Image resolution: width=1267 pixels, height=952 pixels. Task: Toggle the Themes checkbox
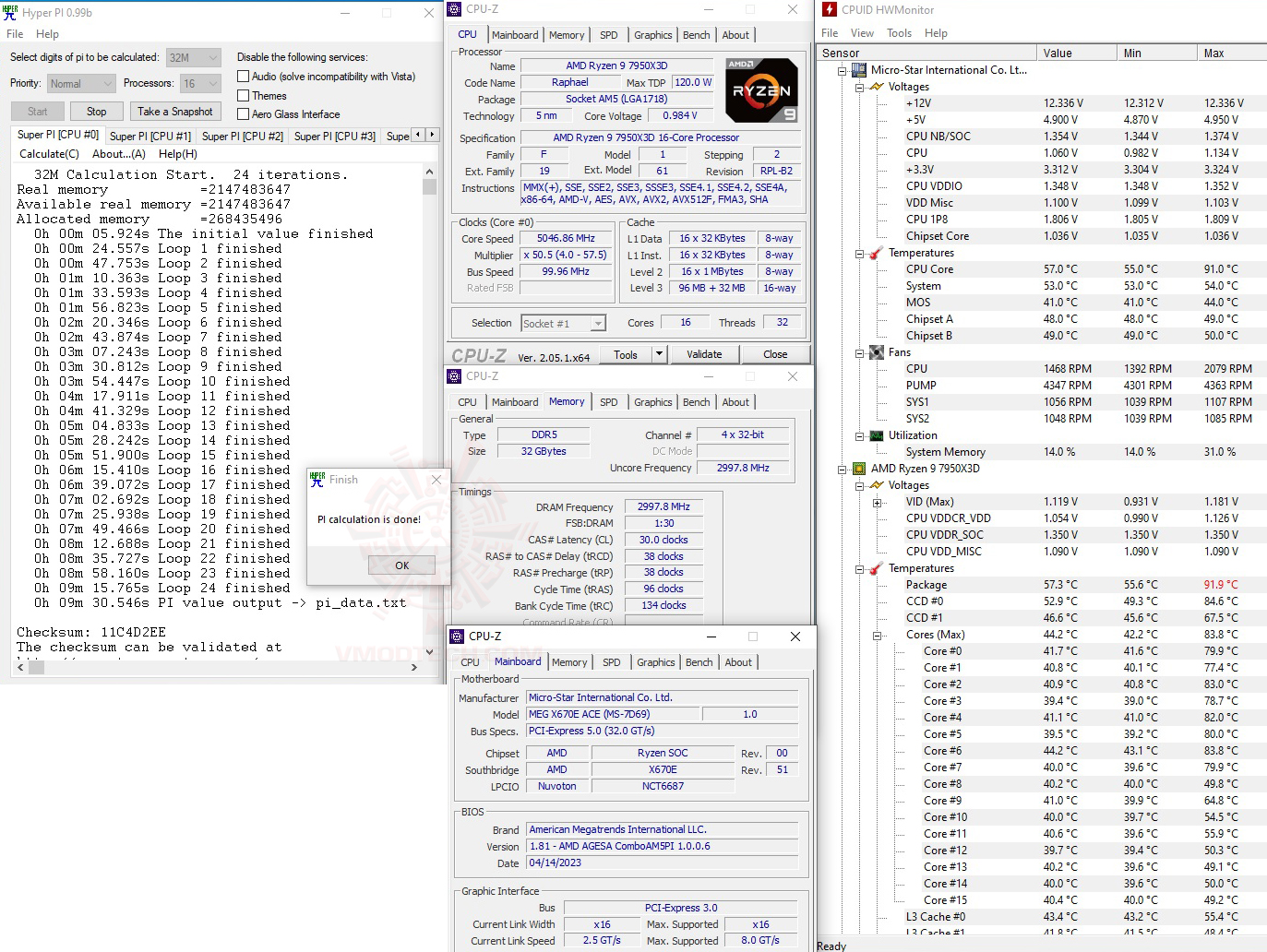click(x=244, y=95)
